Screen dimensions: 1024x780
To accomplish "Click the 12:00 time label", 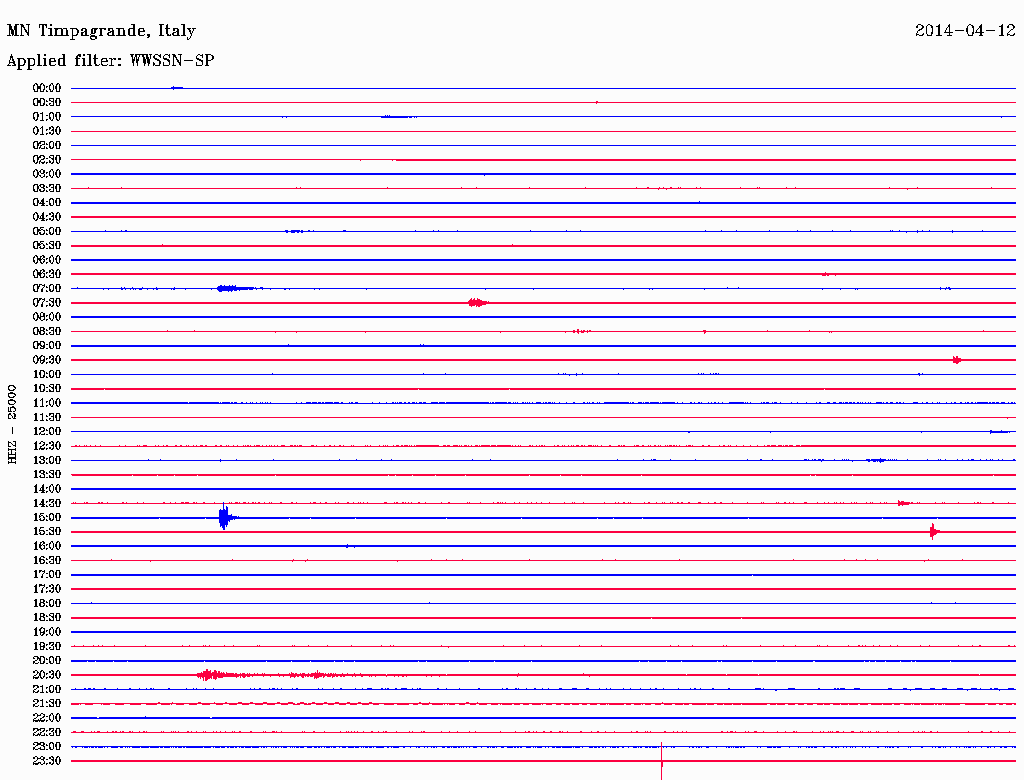I will [x=47, y=432].
